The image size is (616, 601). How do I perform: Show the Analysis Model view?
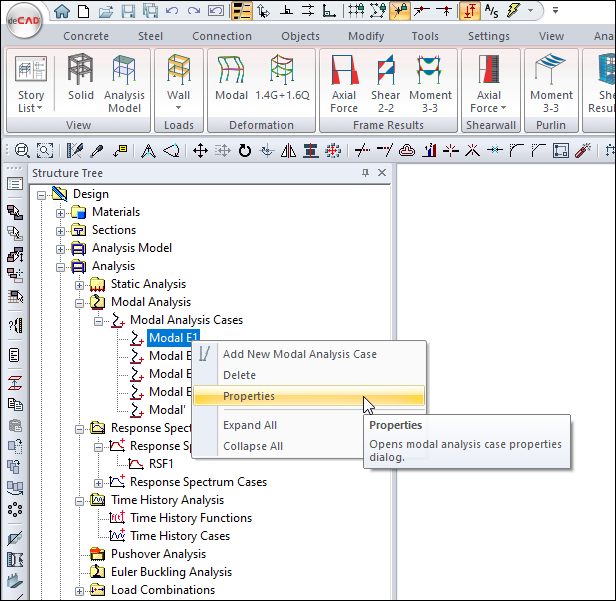tap(124, 83)
